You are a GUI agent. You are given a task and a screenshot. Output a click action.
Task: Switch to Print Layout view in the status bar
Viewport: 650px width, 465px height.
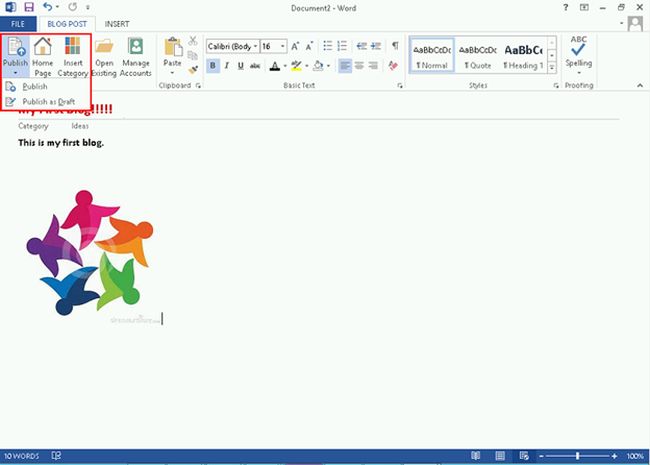click(500, 456)
